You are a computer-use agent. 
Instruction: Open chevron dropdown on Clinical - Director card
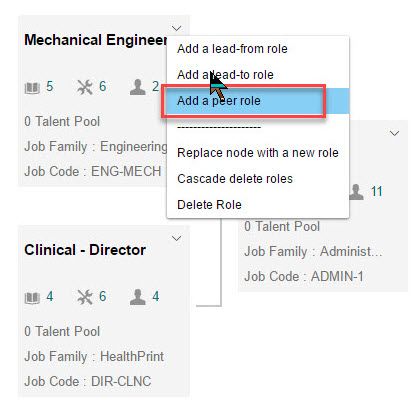176,238
